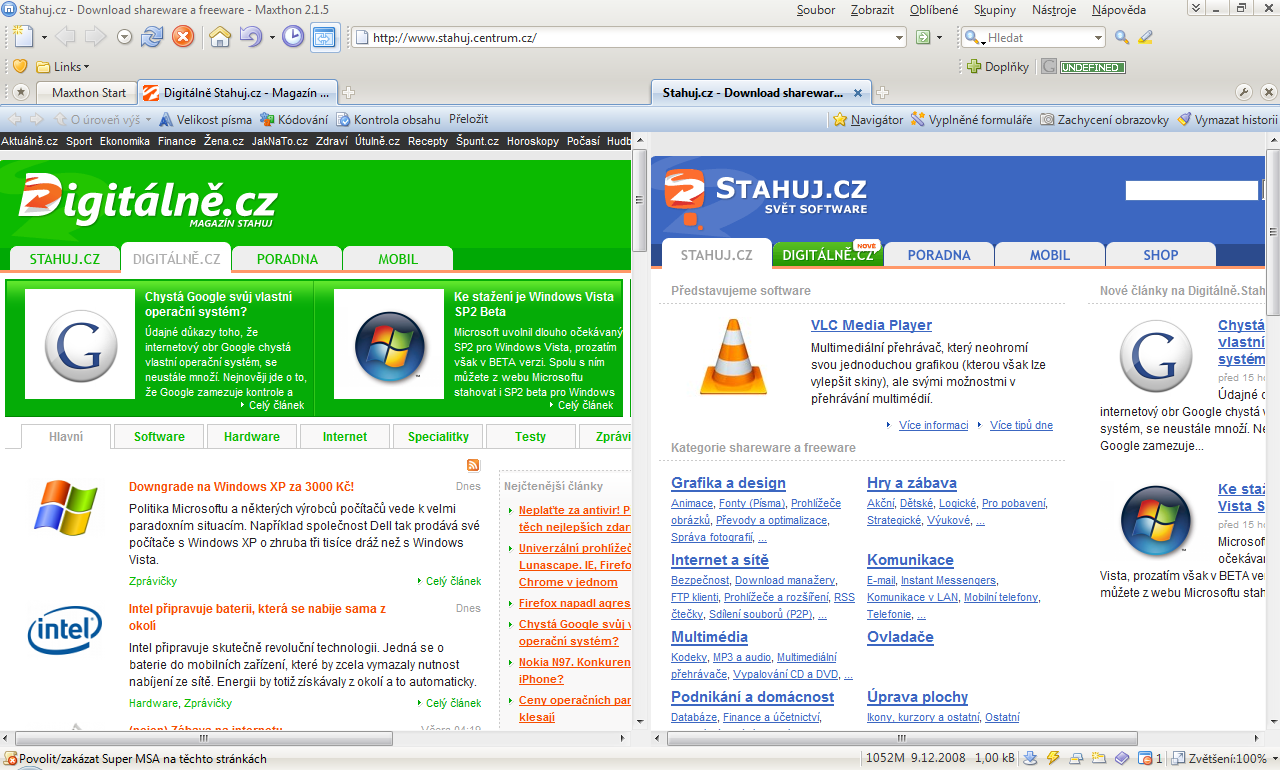The image size is (1280, 770).
Task: Open favorites via the heart icon
Action: tap(19, 67)
